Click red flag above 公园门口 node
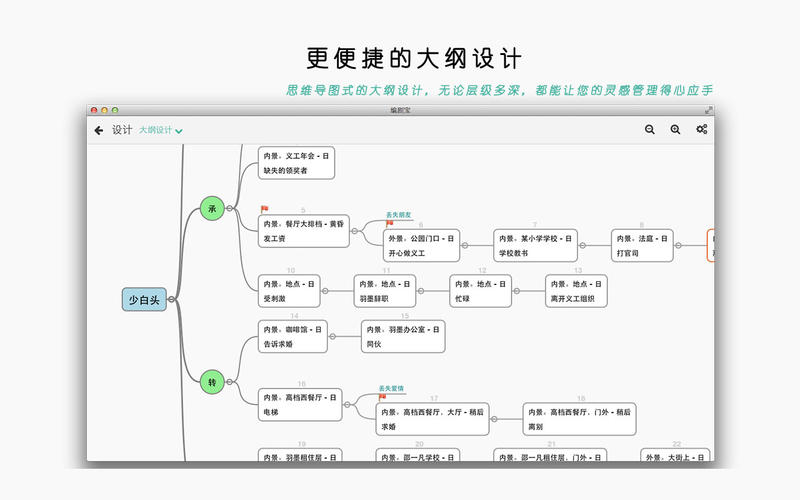This screenshot has height=500, width=800. pyautogui.click(x=390, y=223)
